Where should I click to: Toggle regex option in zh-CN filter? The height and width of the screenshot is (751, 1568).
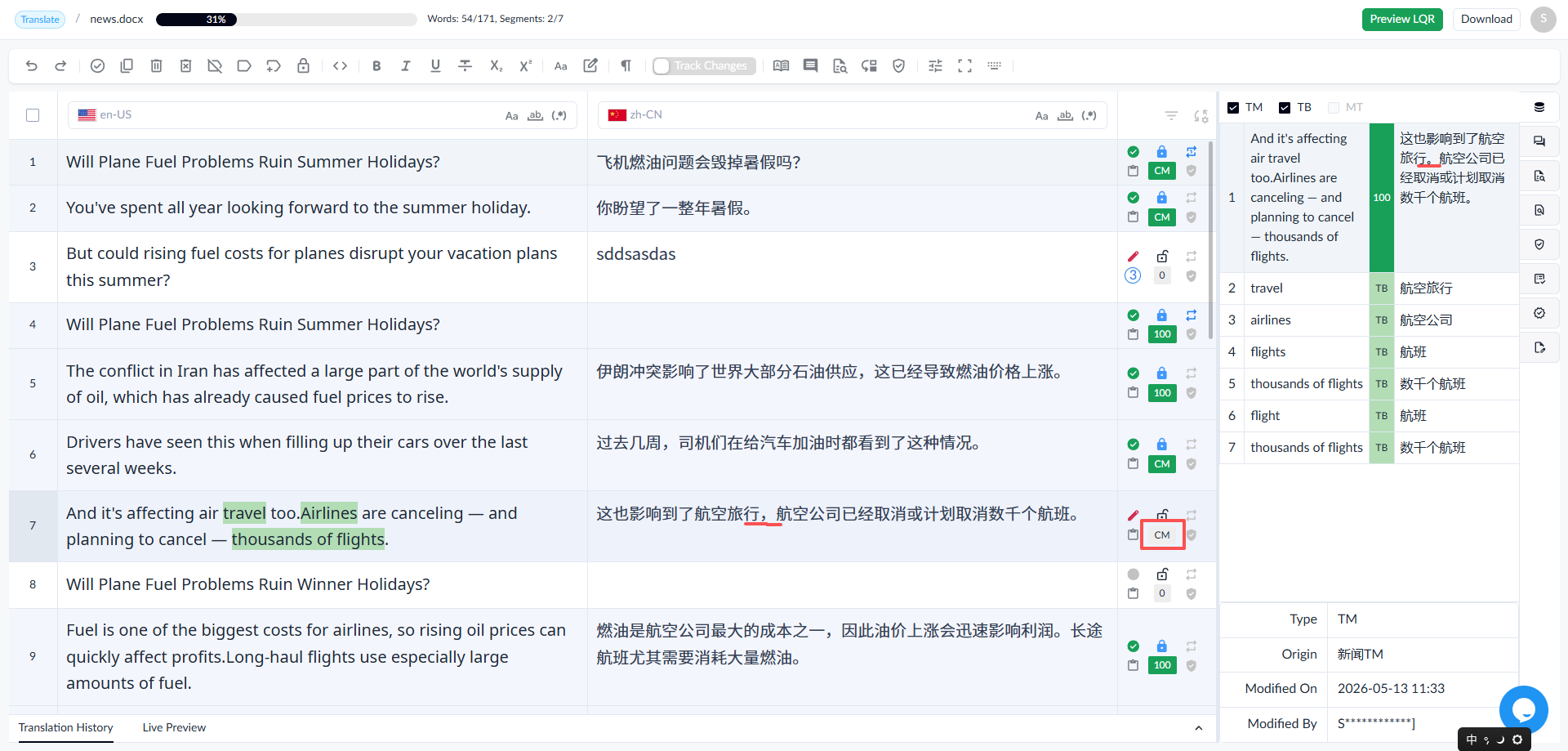(x=1089, y=116)
